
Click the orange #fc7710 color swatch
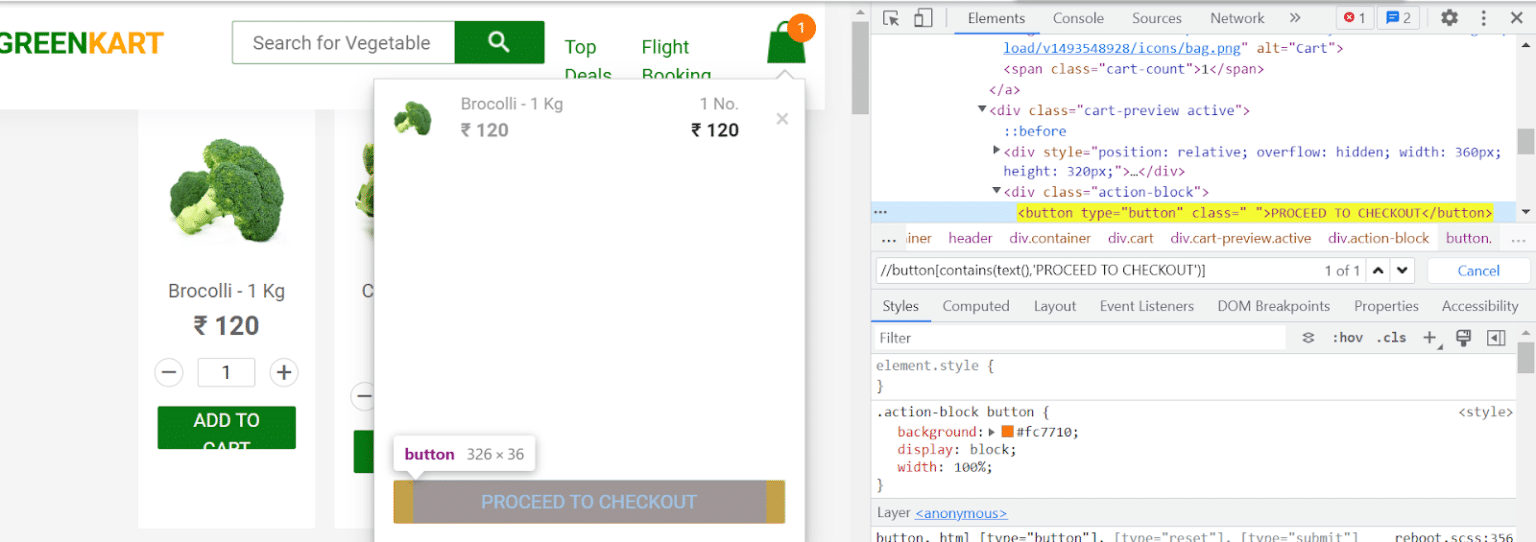click(x=1007, y=432)
